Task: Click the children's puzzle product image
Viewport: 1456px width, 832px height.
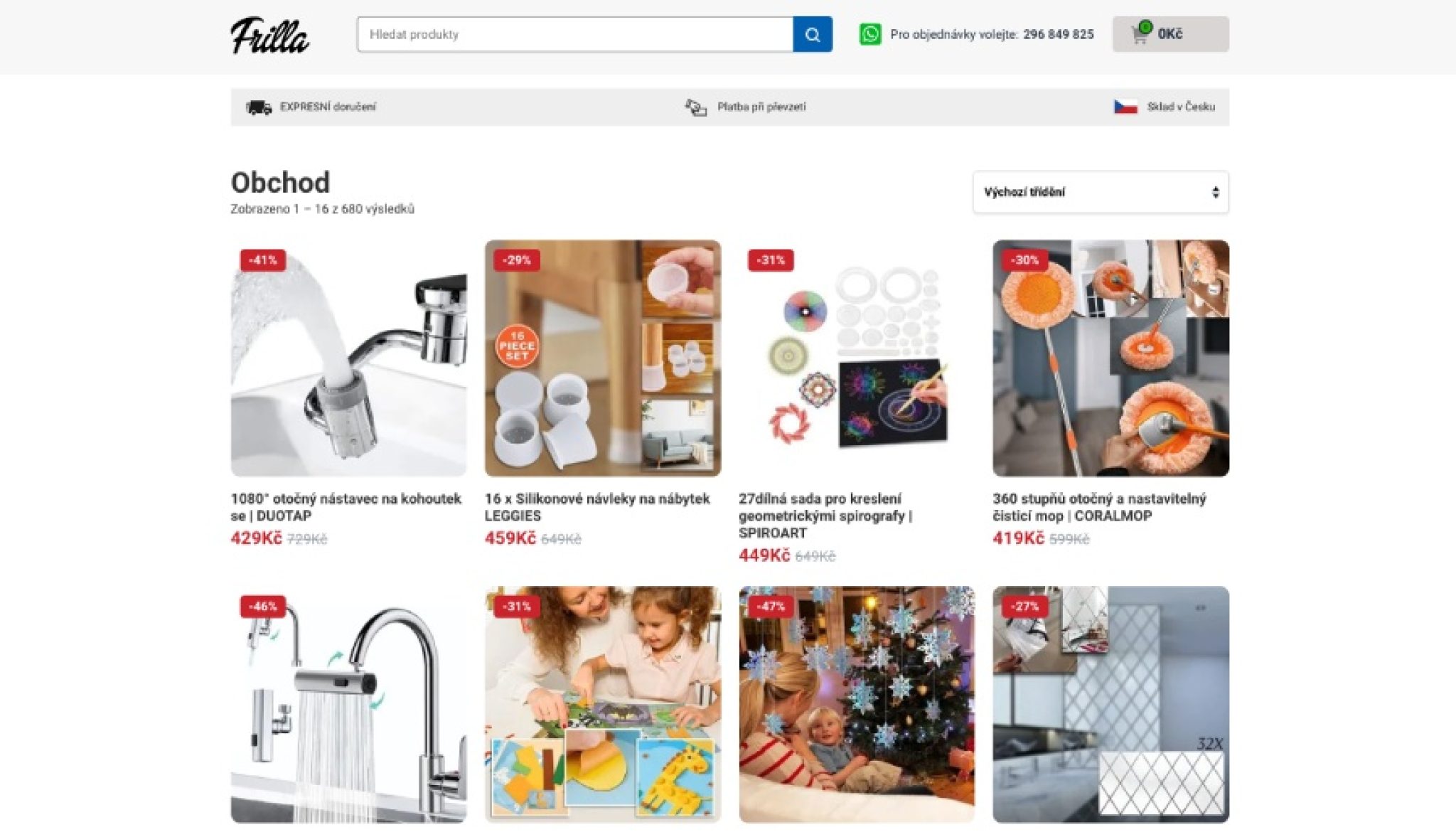Action: click(x=603, y=704)
